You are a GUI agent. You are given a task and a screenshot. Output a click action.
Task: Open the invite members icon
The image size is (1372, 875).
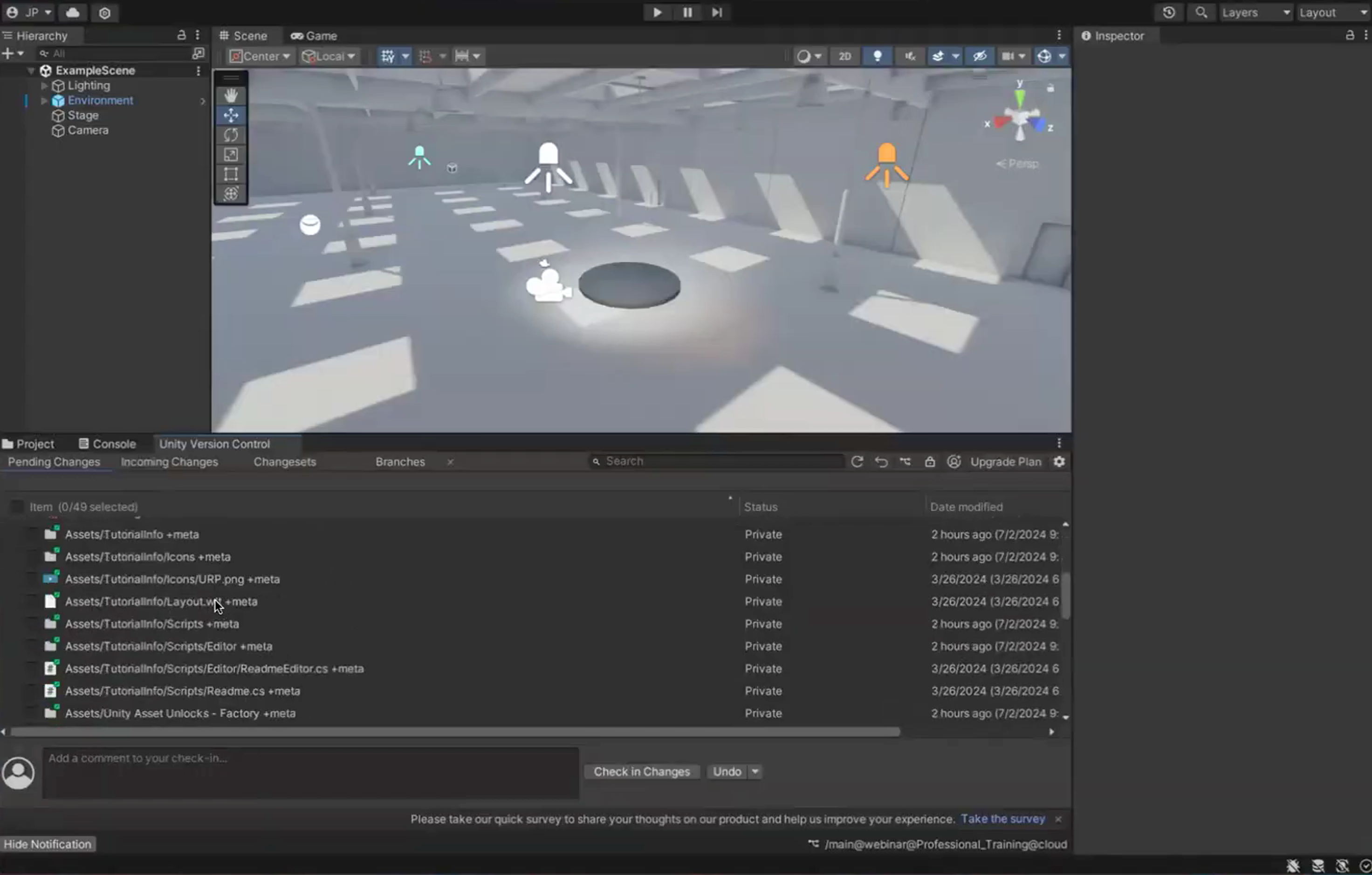click(x=954, y=461)
